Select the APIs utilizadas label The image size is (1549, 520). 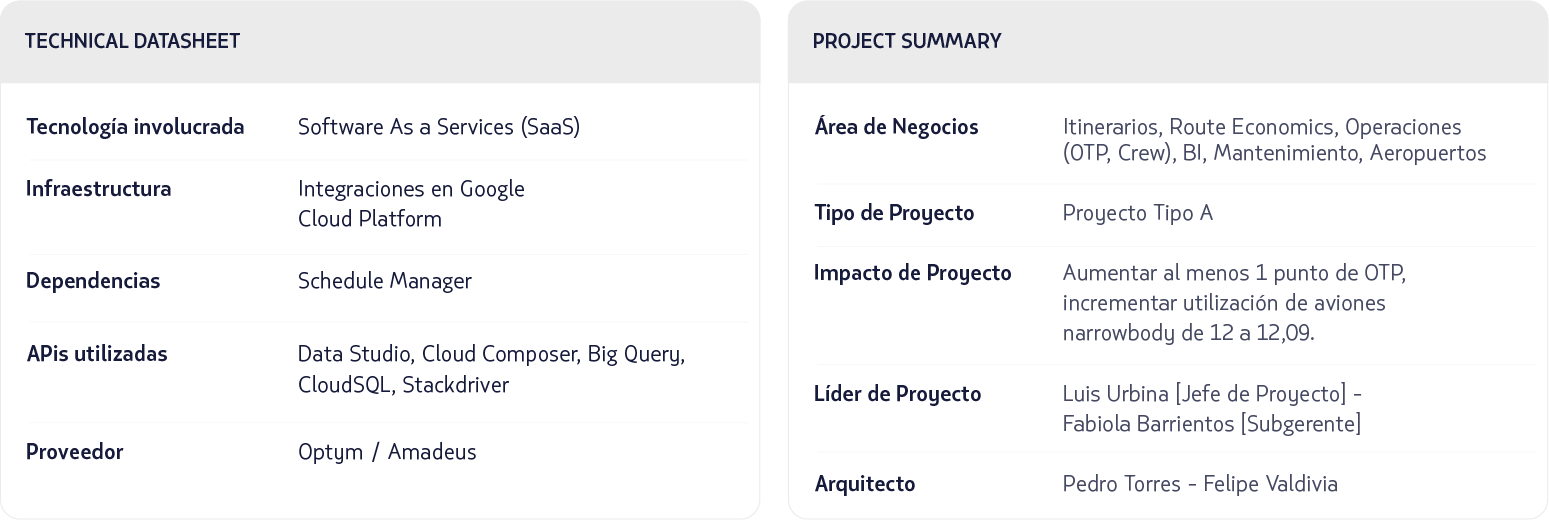pos(97,354)
